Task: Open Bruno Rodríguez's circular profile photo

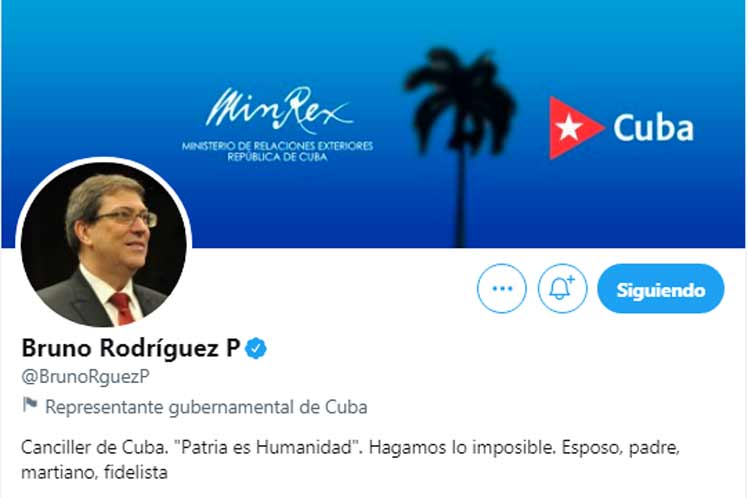Action: click(x=104, y=244)
